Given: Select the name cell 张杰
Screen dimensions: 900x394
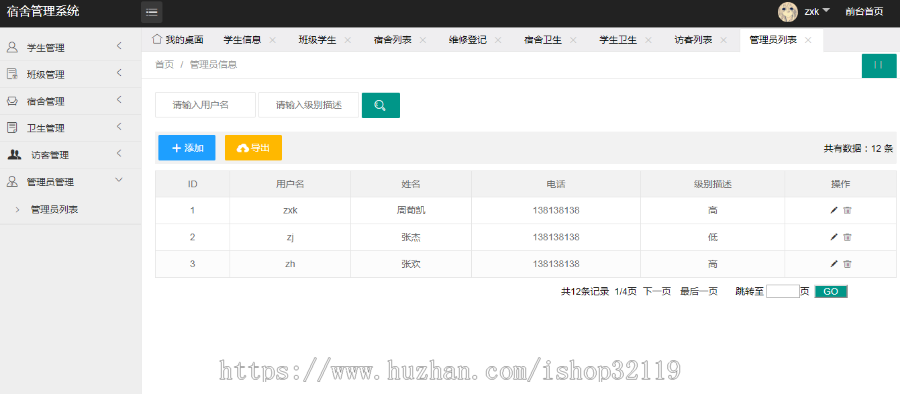Looking at the screenshot, I should (x=411, y=237).
